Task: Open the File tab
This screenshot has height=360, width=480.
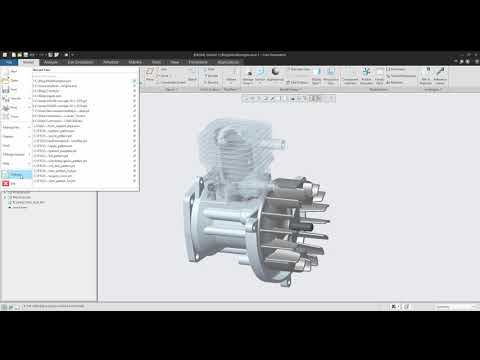Action: 9,62
